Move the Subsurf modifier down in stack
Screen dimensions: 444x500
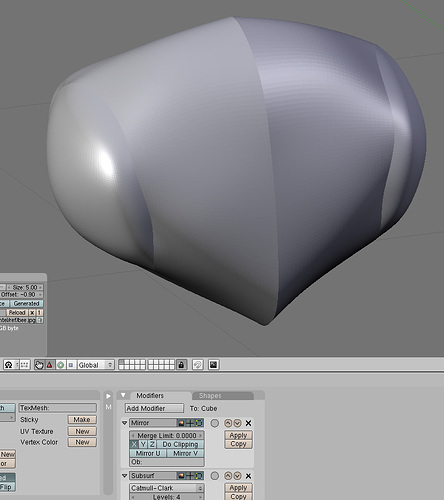coord(237,476)
